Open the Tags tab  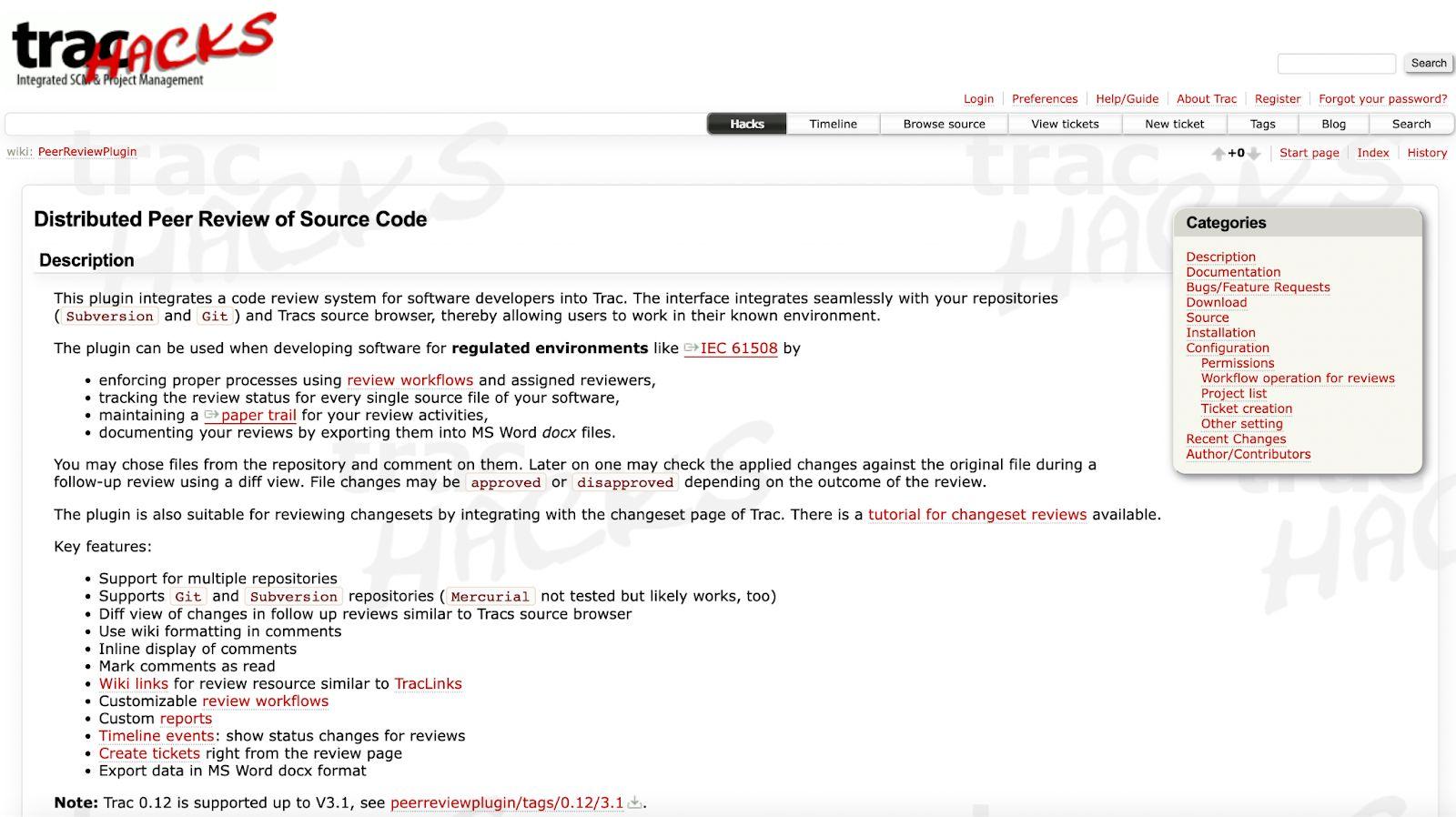(x=1262, y=124)
